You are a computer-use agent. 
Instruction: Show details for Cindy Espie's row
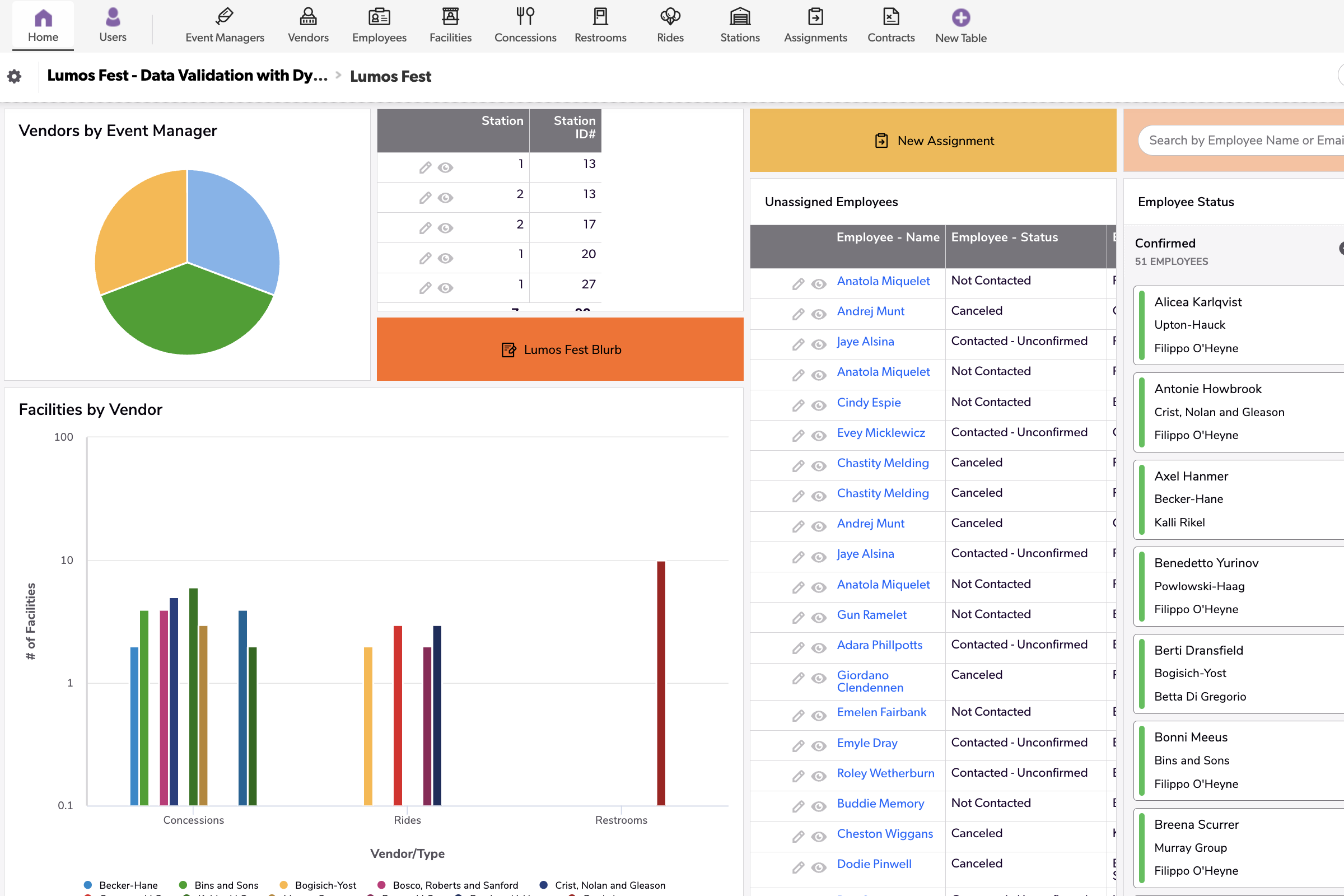[x=818, y=405]
